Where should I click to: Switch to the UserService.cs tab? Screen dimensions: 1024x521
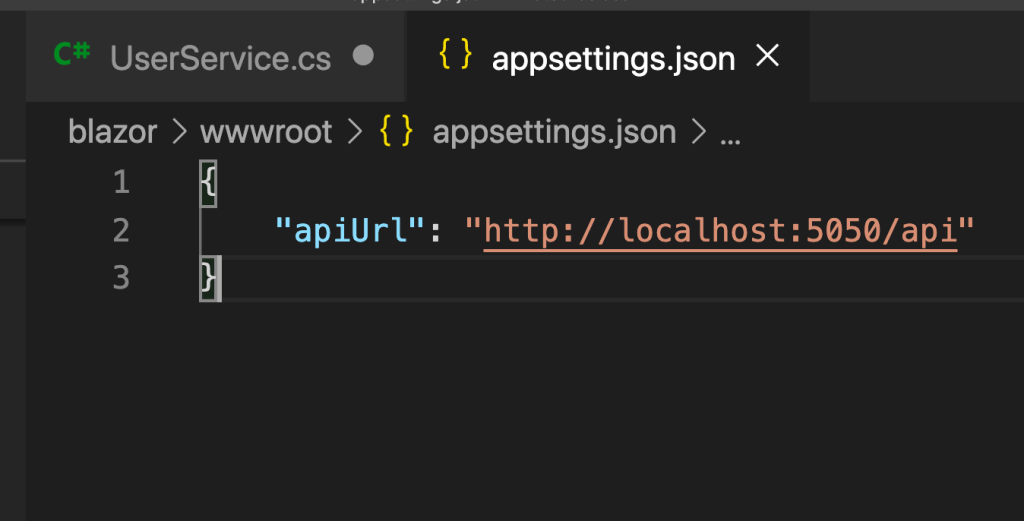[220, 58]
